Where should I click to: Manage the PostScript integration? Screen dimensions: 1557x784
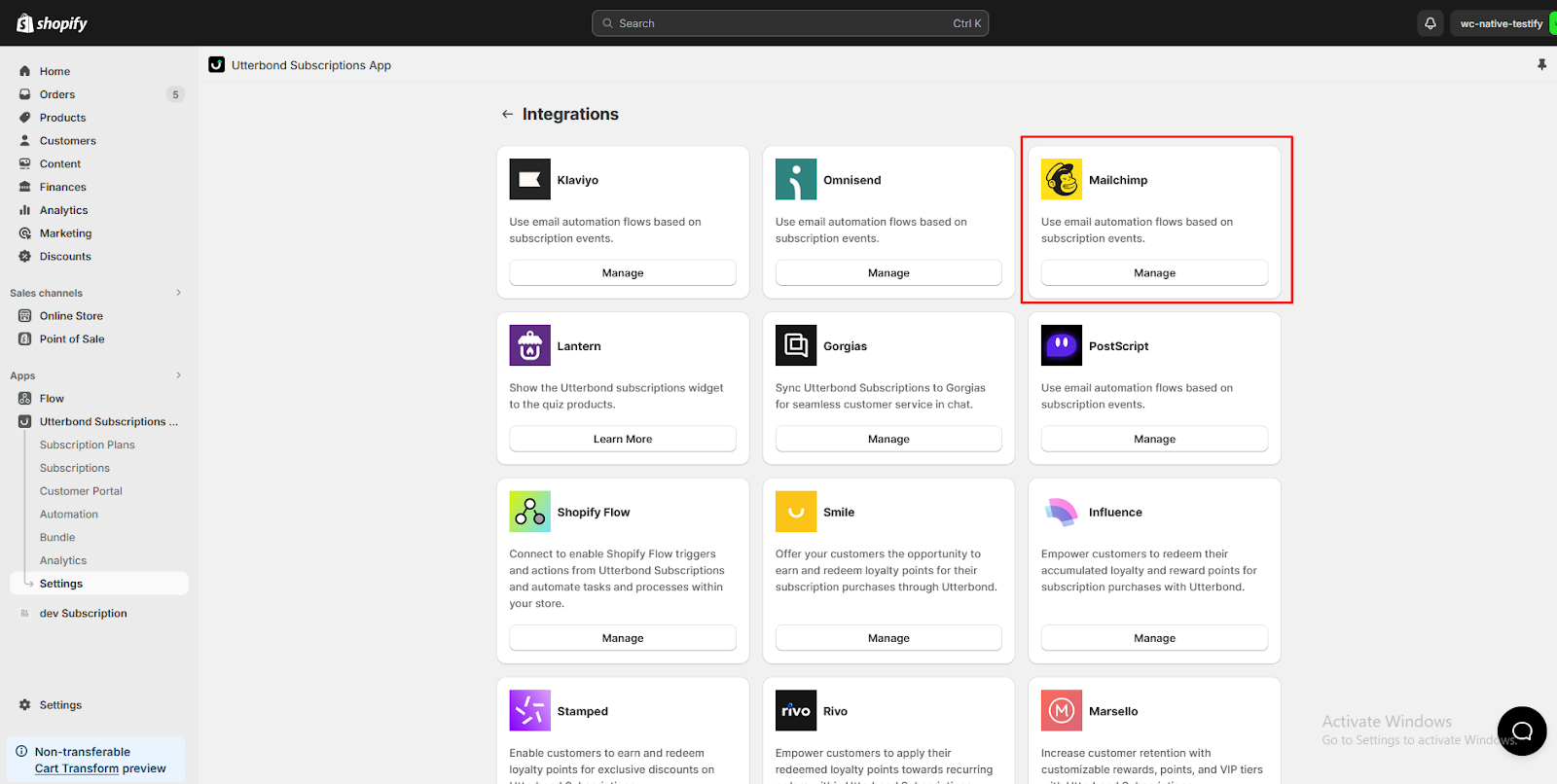coord(1154,439)
